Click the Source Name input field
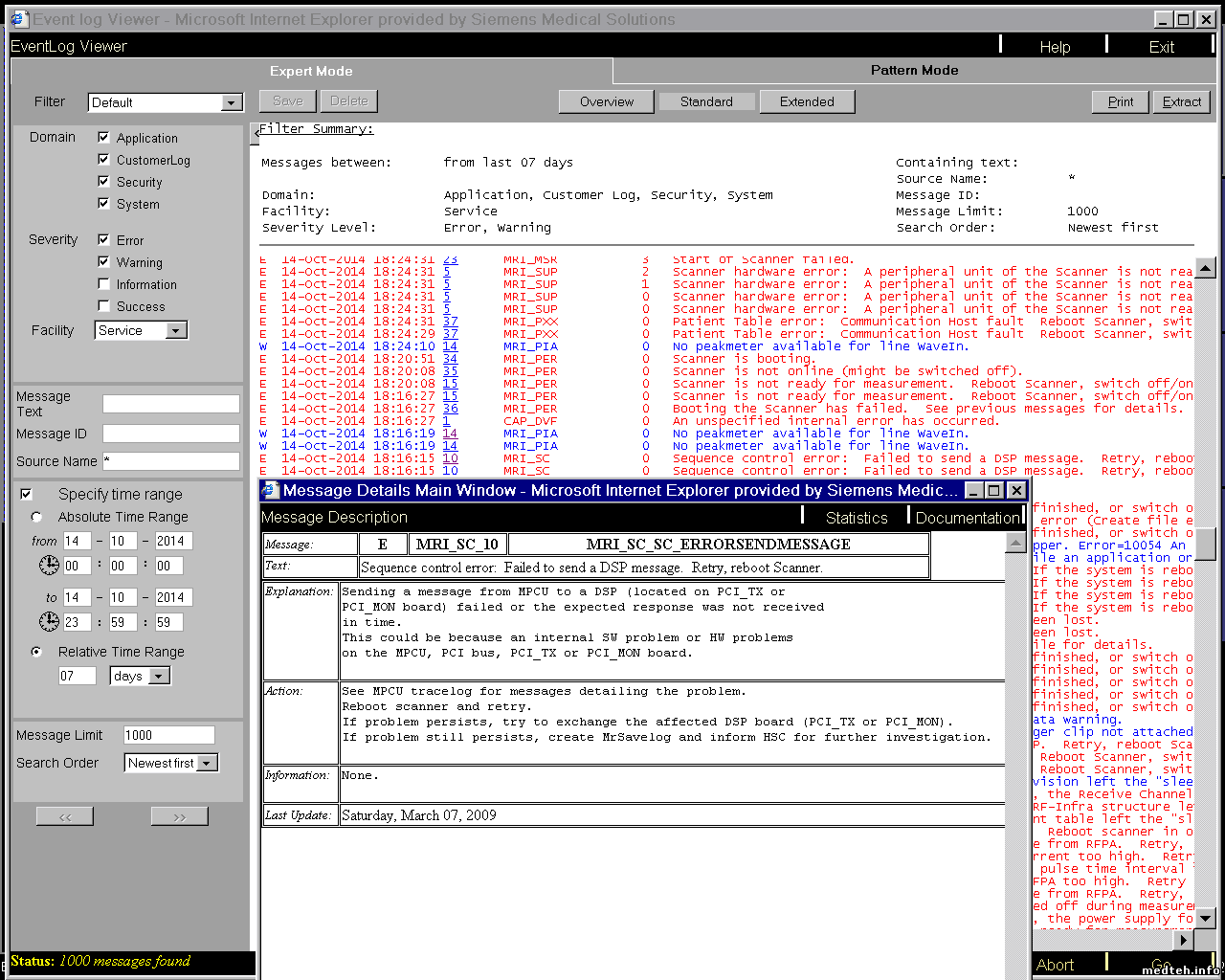The width and height of the screenshot is (1225, 980). (171, 461)
